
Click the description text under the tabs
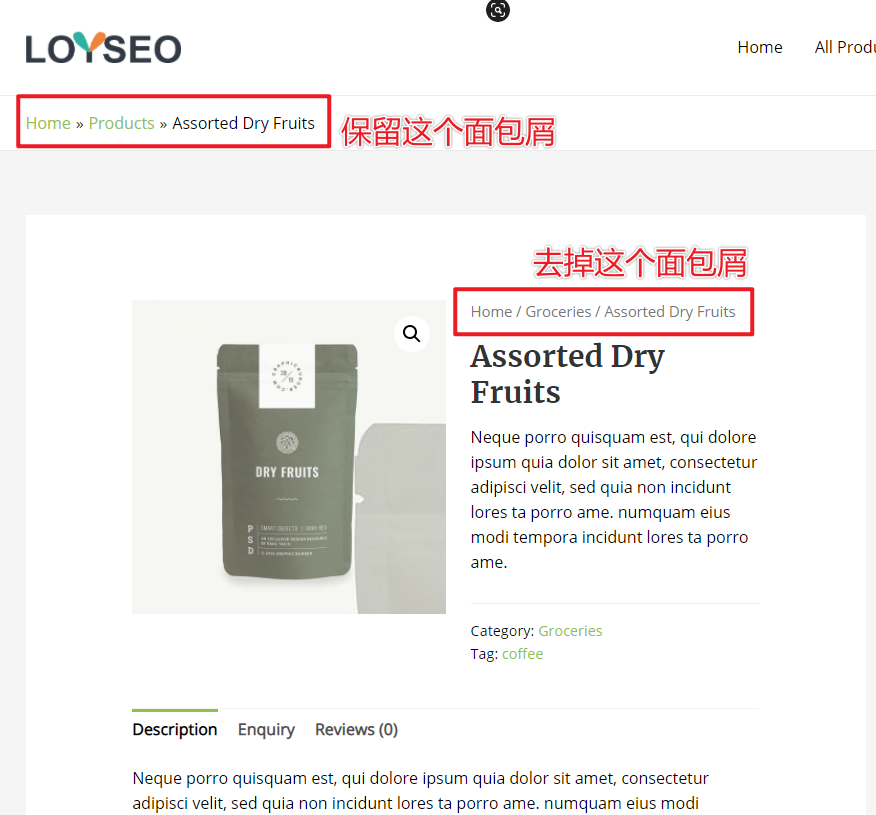tap(421, 790)
